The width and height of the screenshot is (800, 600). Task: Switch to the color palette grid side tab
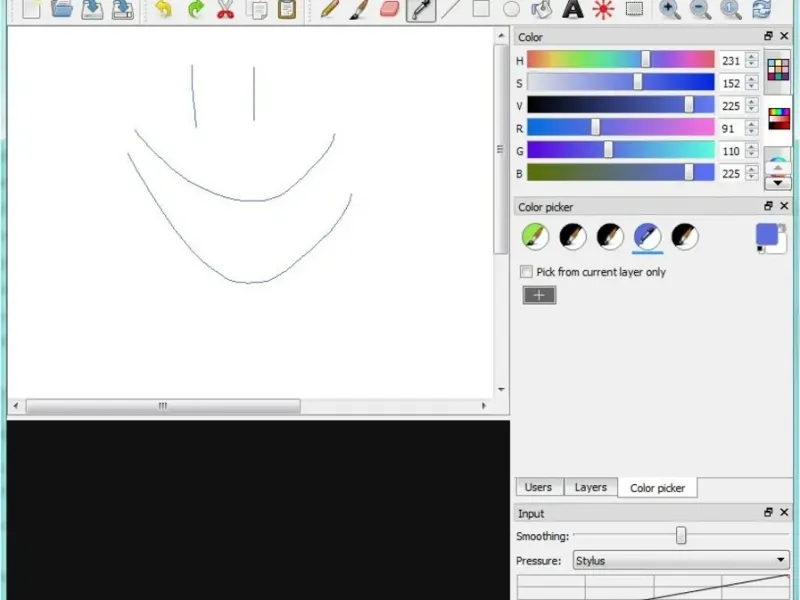point(778,70)
